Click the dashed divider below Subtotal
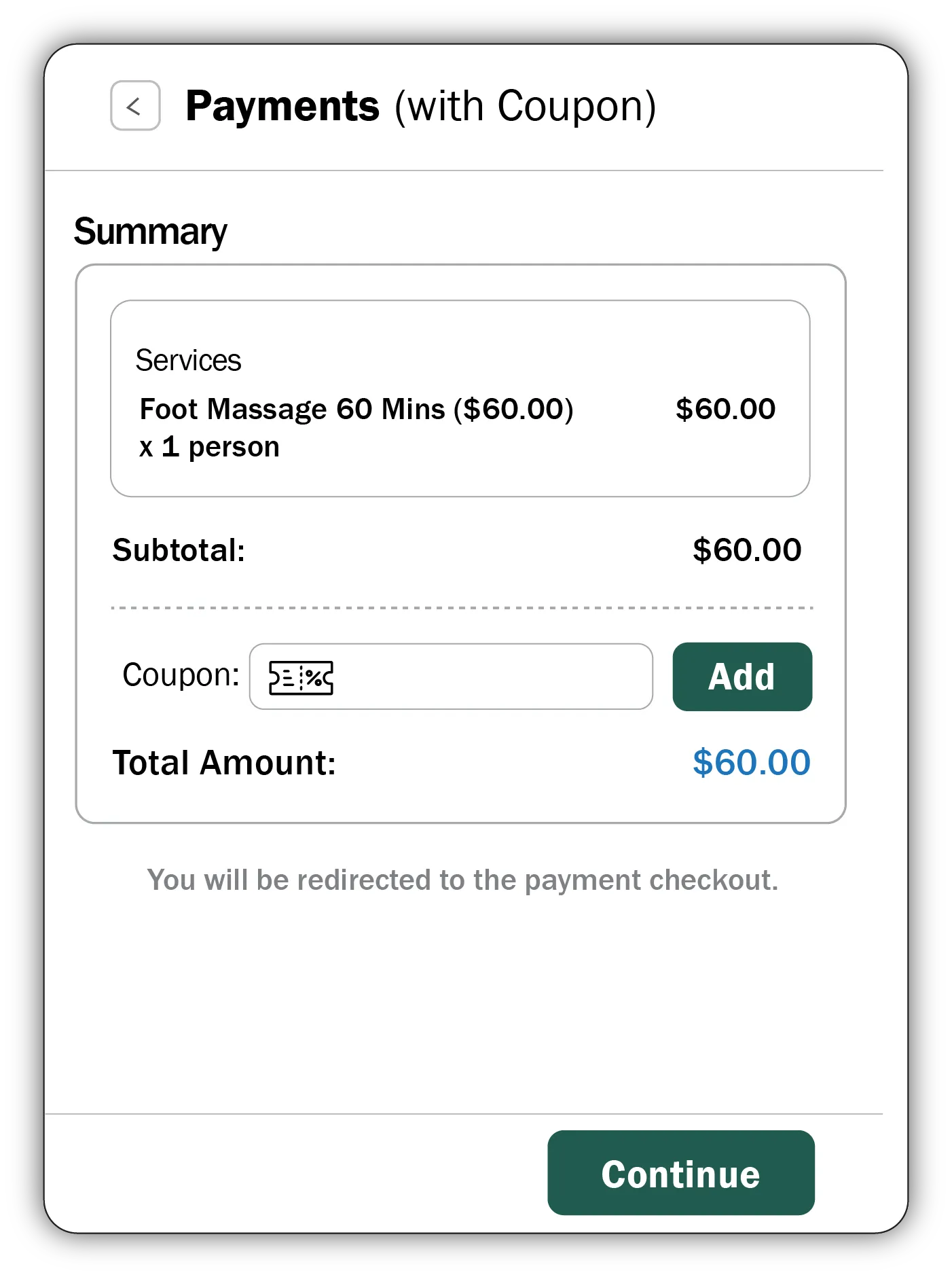Image resolution: width=952 pixels, height=1277 pixels. [462, 607]
